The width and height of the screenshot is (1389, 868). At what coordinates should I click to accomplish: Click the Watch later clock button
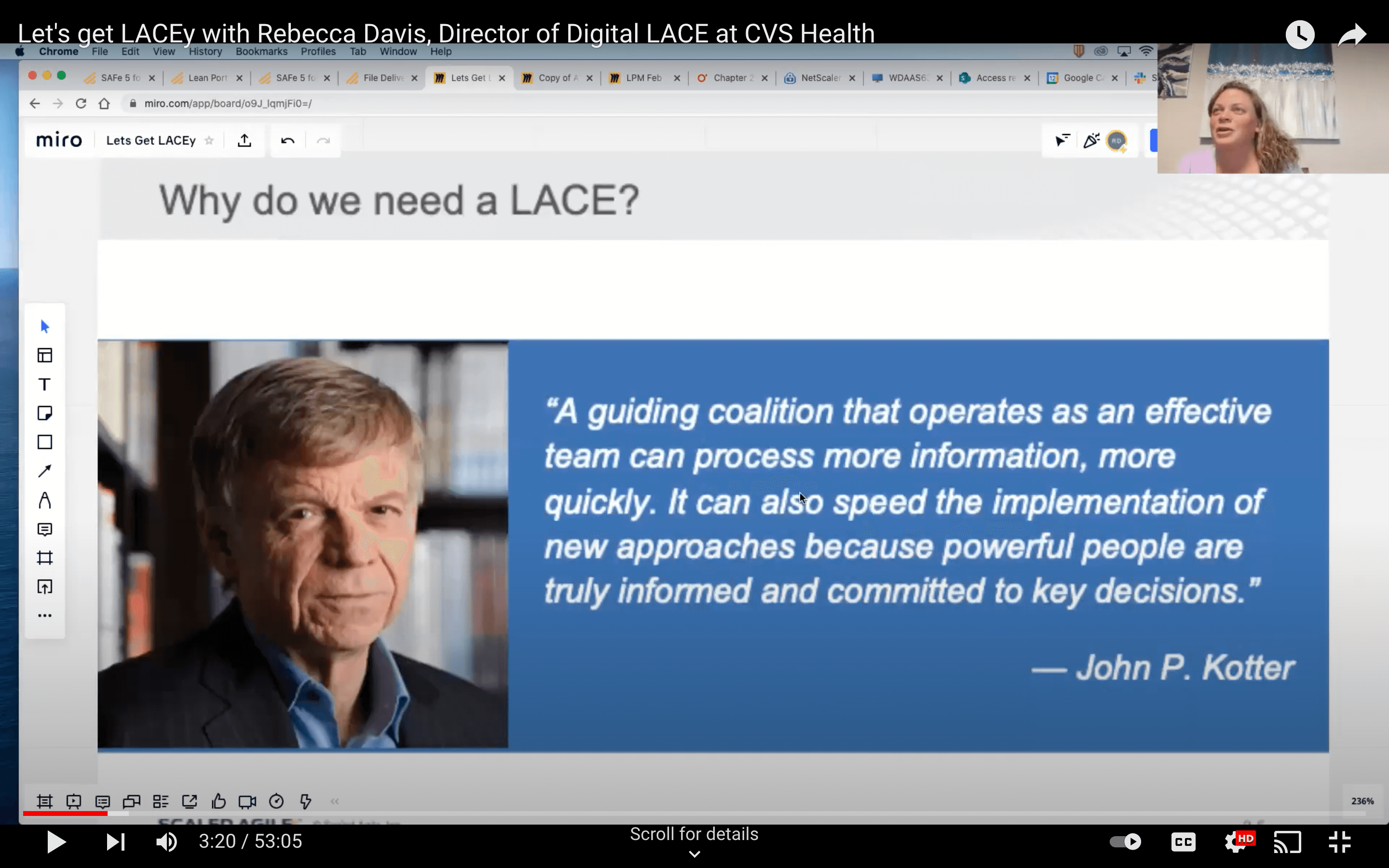(1299, 34)
